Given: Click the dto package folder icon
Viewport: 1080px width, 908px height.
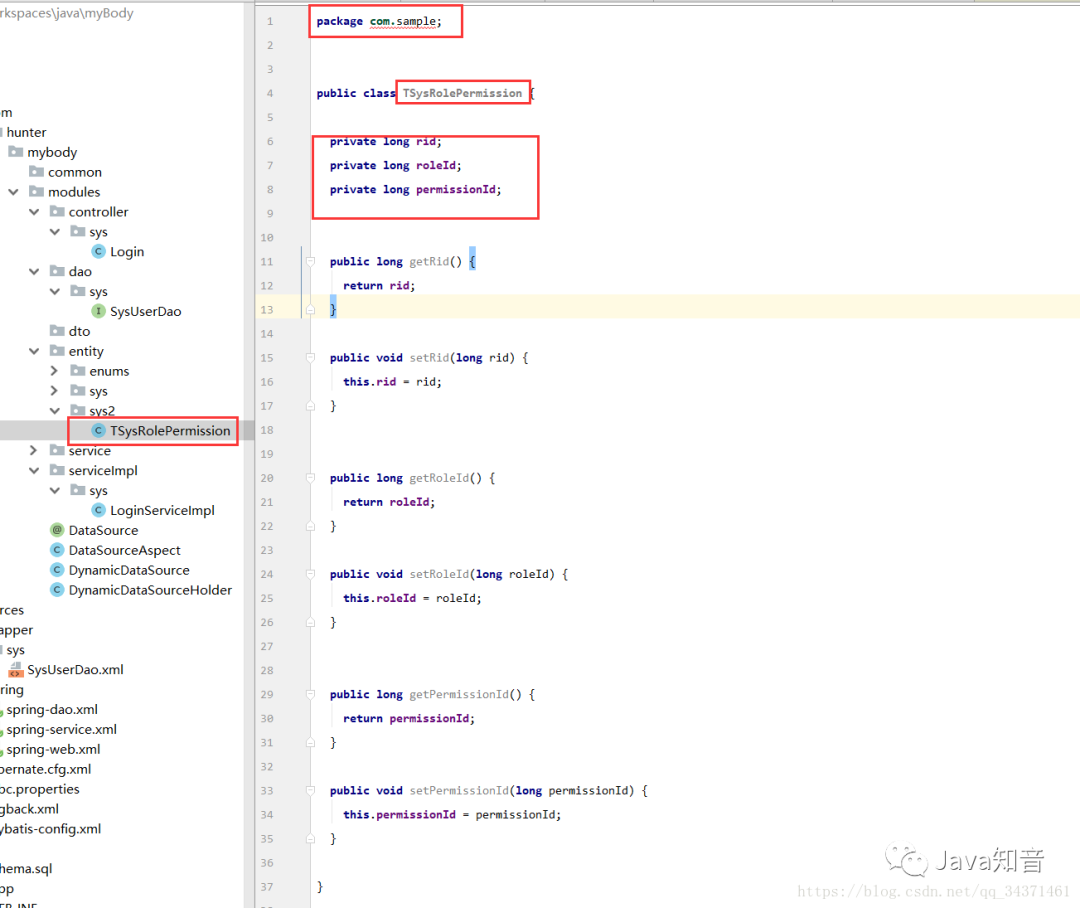Looking at the screenshot, I should tap(57, 331).
